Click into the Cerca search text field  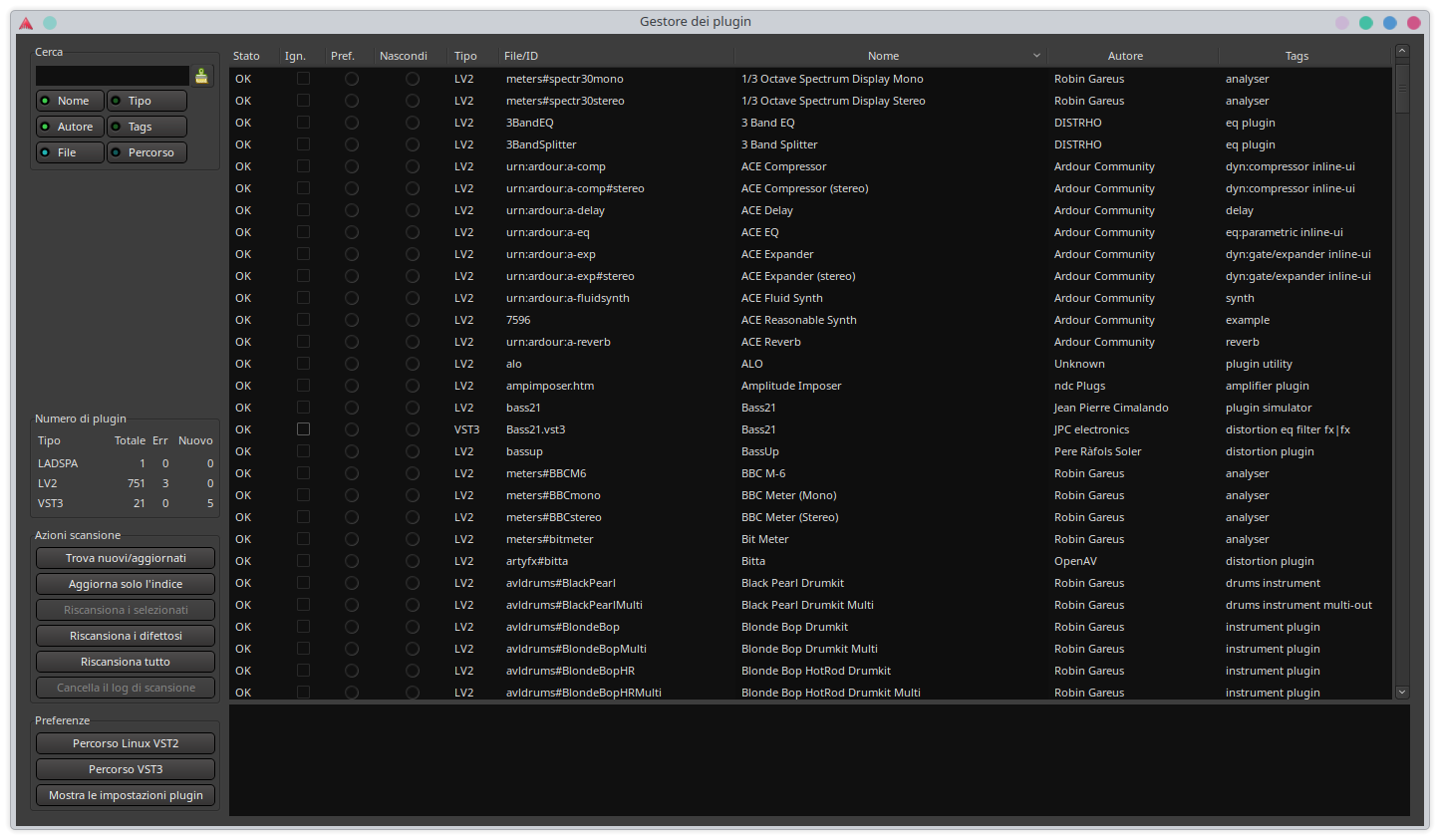(x=112, y=76)
